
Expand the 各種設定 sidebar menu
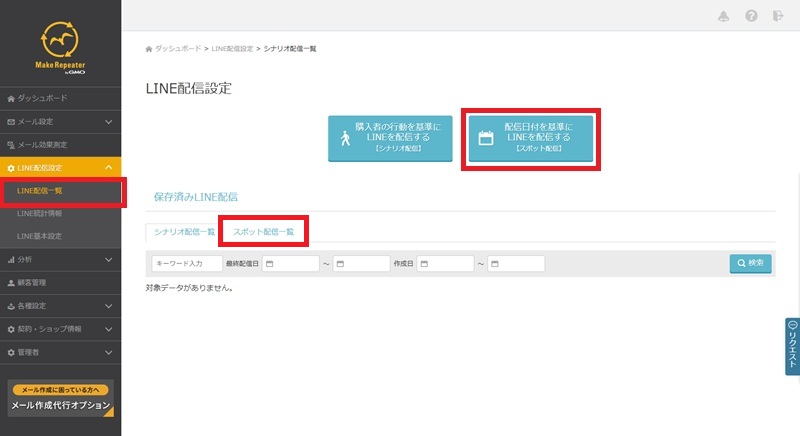coord(61,306)
